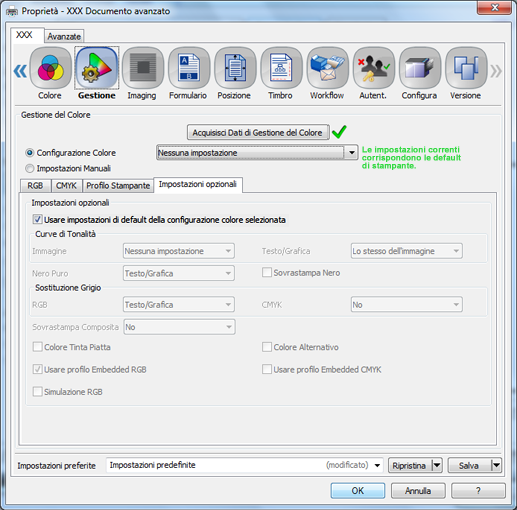Screen dimensions: 517x510
Task: Click the green 'Le impostazioni correnti' message
Action: (411, 158)
